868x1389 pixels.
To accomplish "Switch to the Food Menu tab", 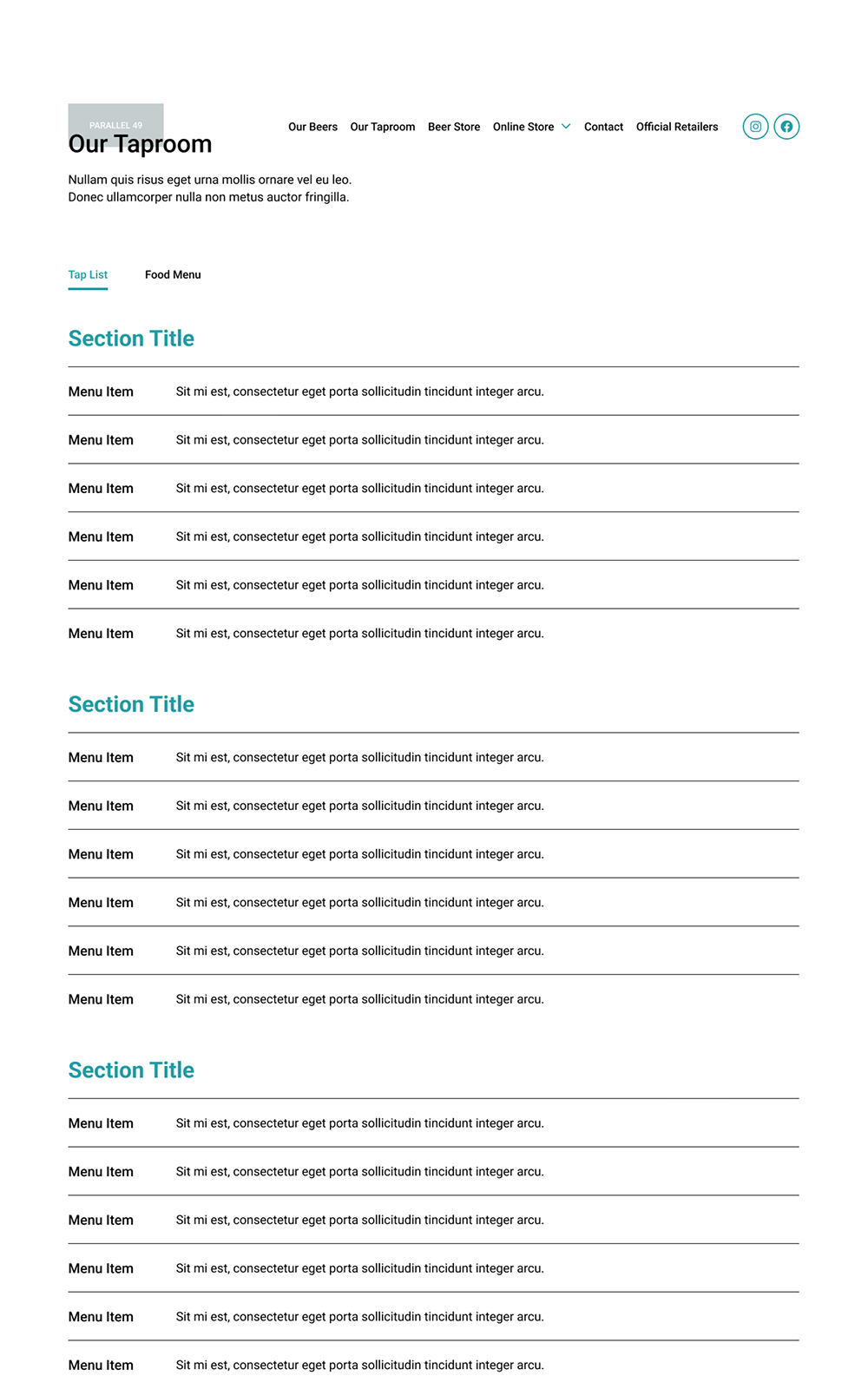I will point(173,275).
